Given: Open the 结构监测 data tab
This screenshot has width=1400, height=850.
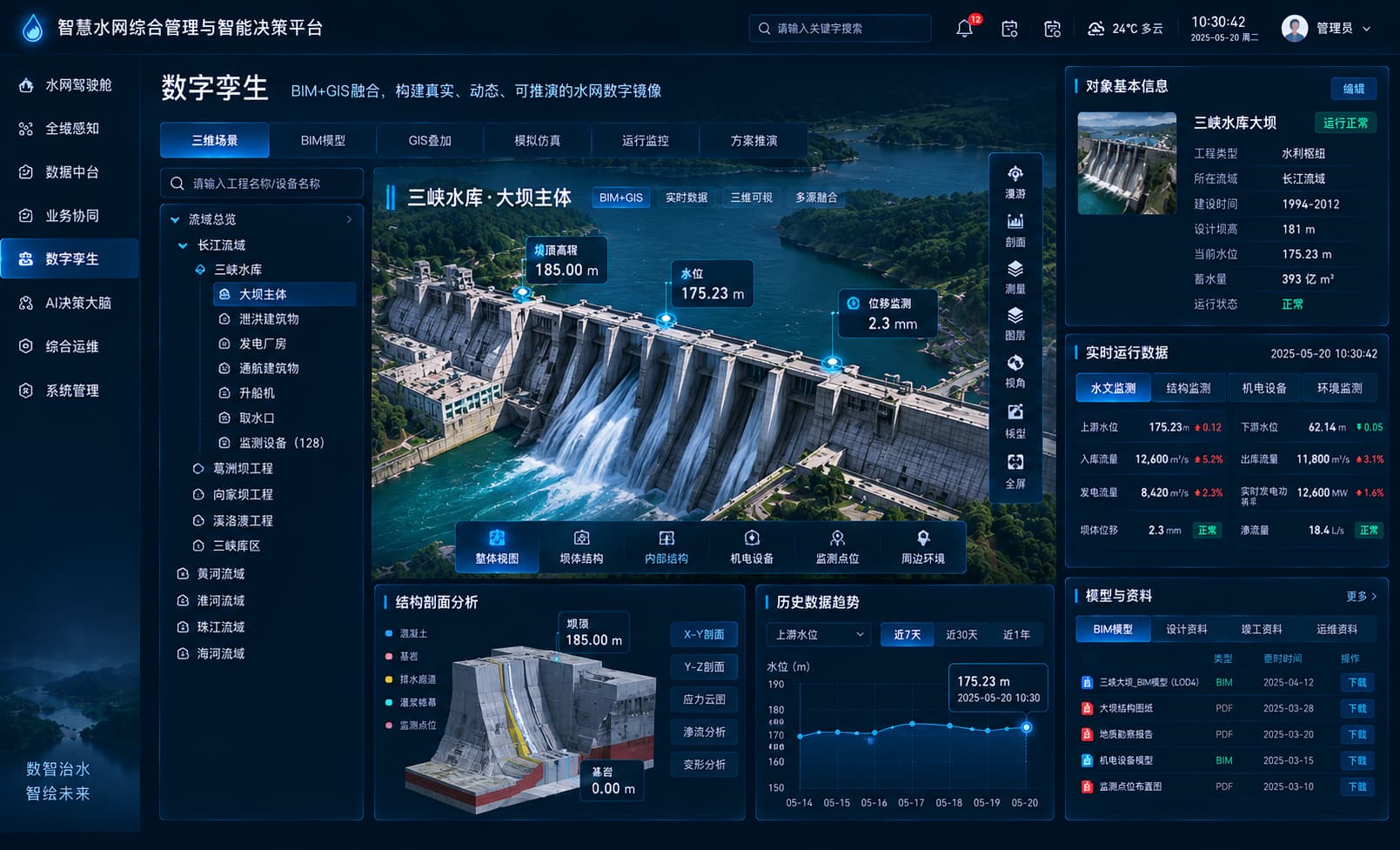Looking at the screenshot, I should [1188, 388].
